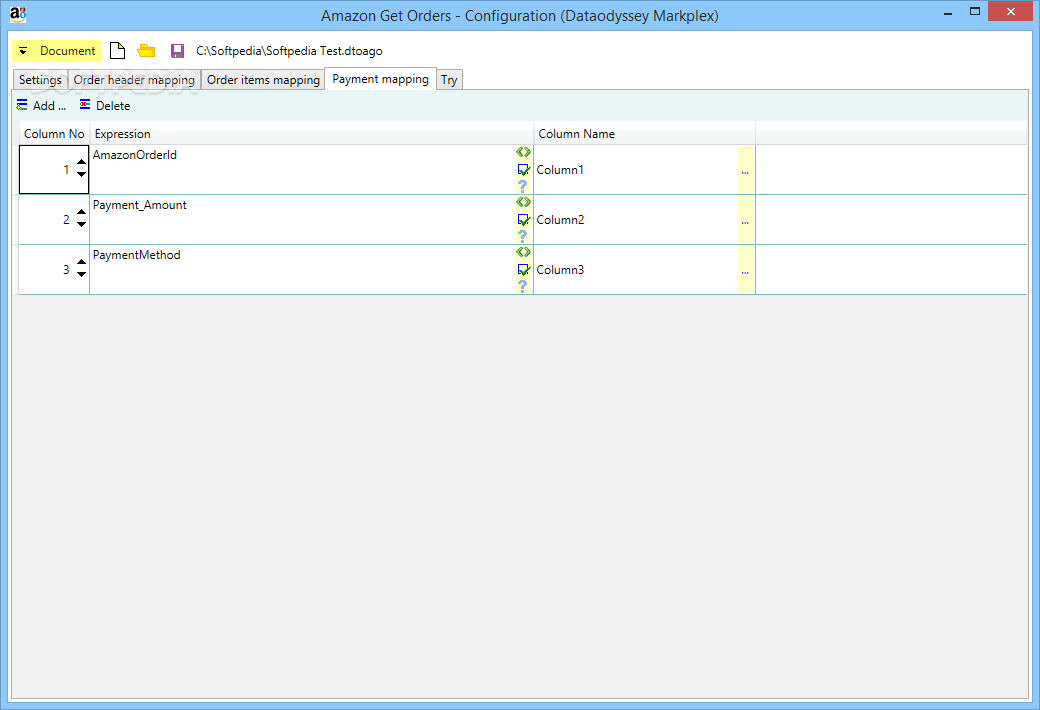This screenshot has width=1040, height=710.
Task: Minimize the Amazon Get Orders window
Action: coord(948,13)
